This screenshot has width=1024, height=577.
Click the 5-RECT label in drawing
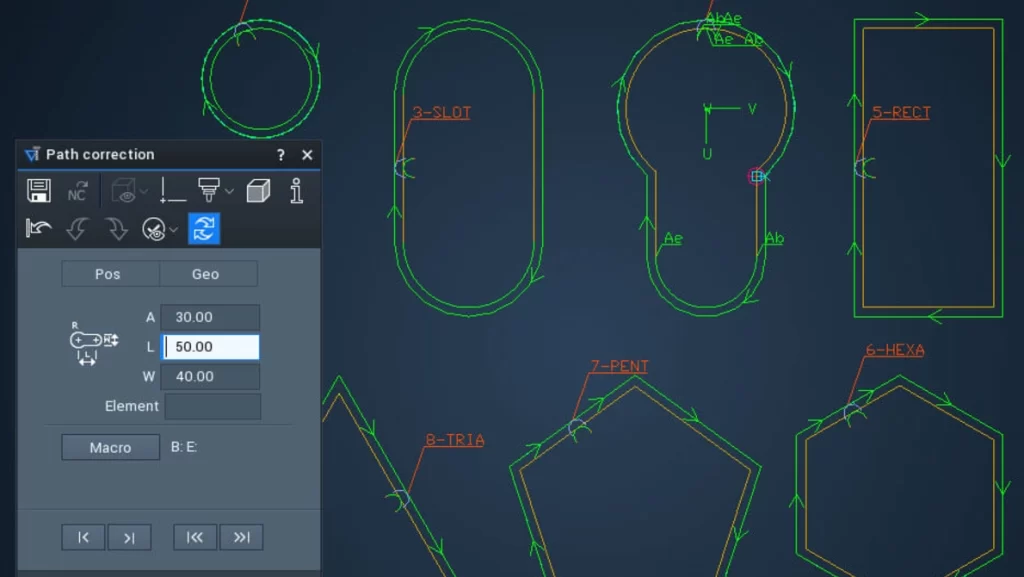pyautogui.click(x=901, y=113)
